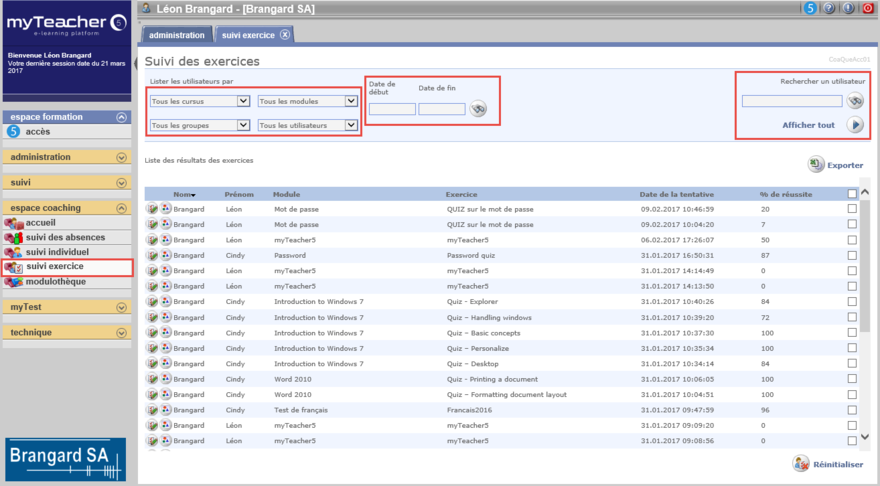Open the help question mark icon
880x486 pixels.
click(829, 8)
